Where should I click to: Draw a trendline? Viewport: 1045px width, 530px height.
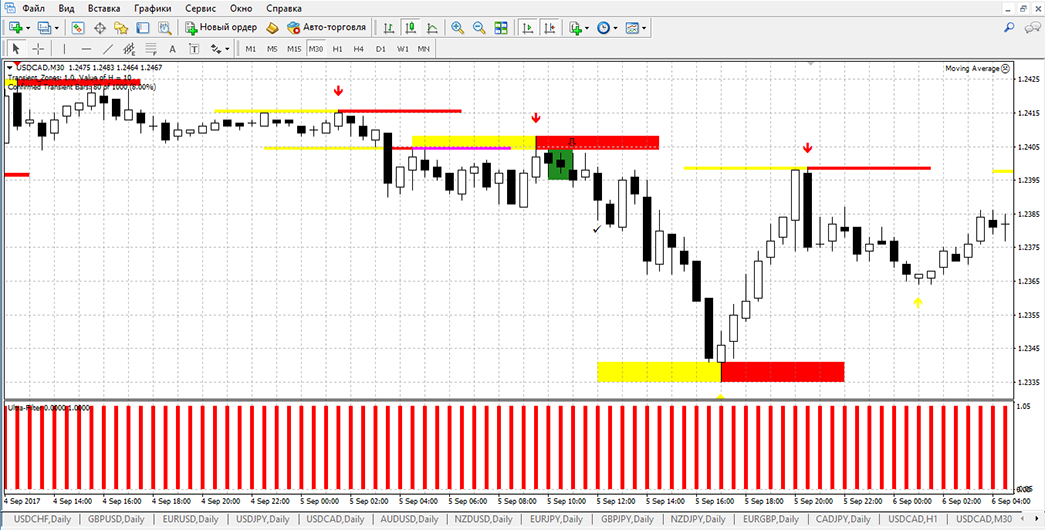[x=108, y=49]
